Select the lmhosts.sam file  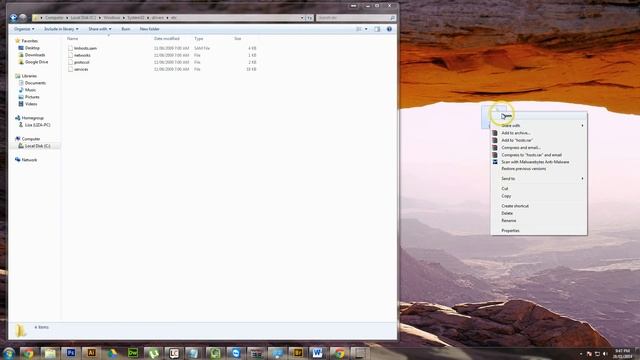coord(85,49)
